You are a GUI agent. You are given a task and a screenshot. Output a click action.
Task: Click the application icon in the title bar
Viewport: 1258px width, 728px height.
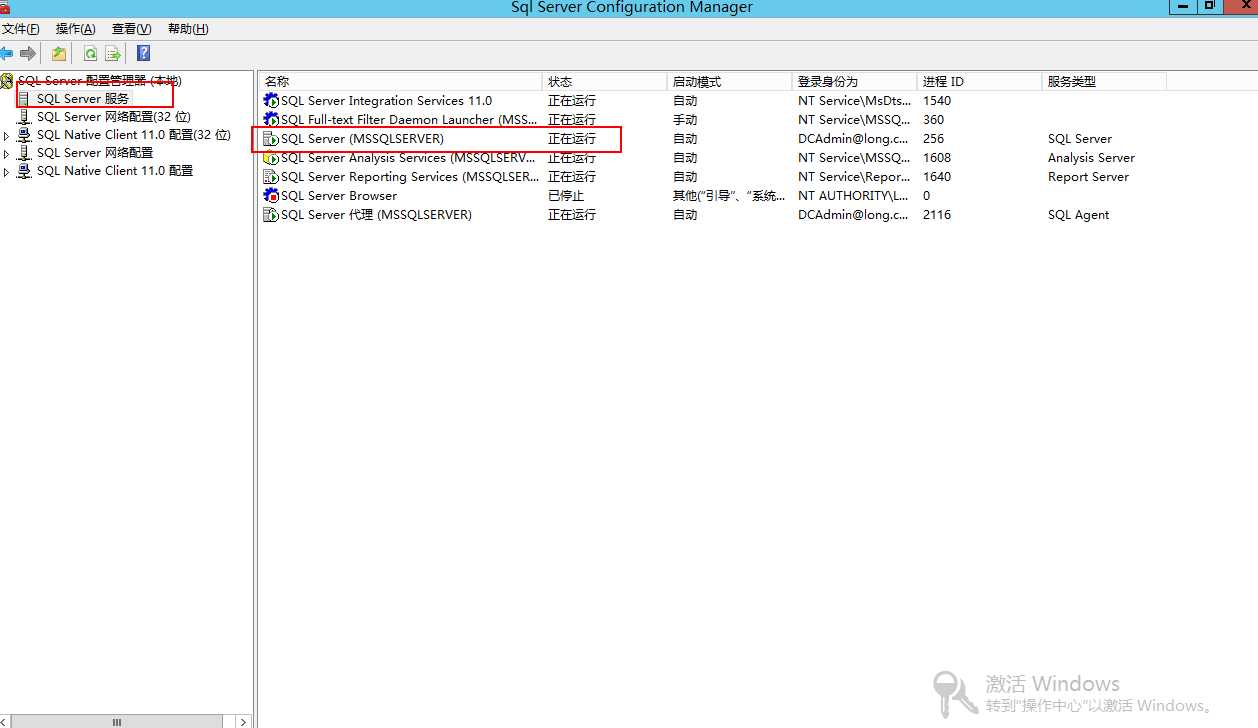pos(5,7)
